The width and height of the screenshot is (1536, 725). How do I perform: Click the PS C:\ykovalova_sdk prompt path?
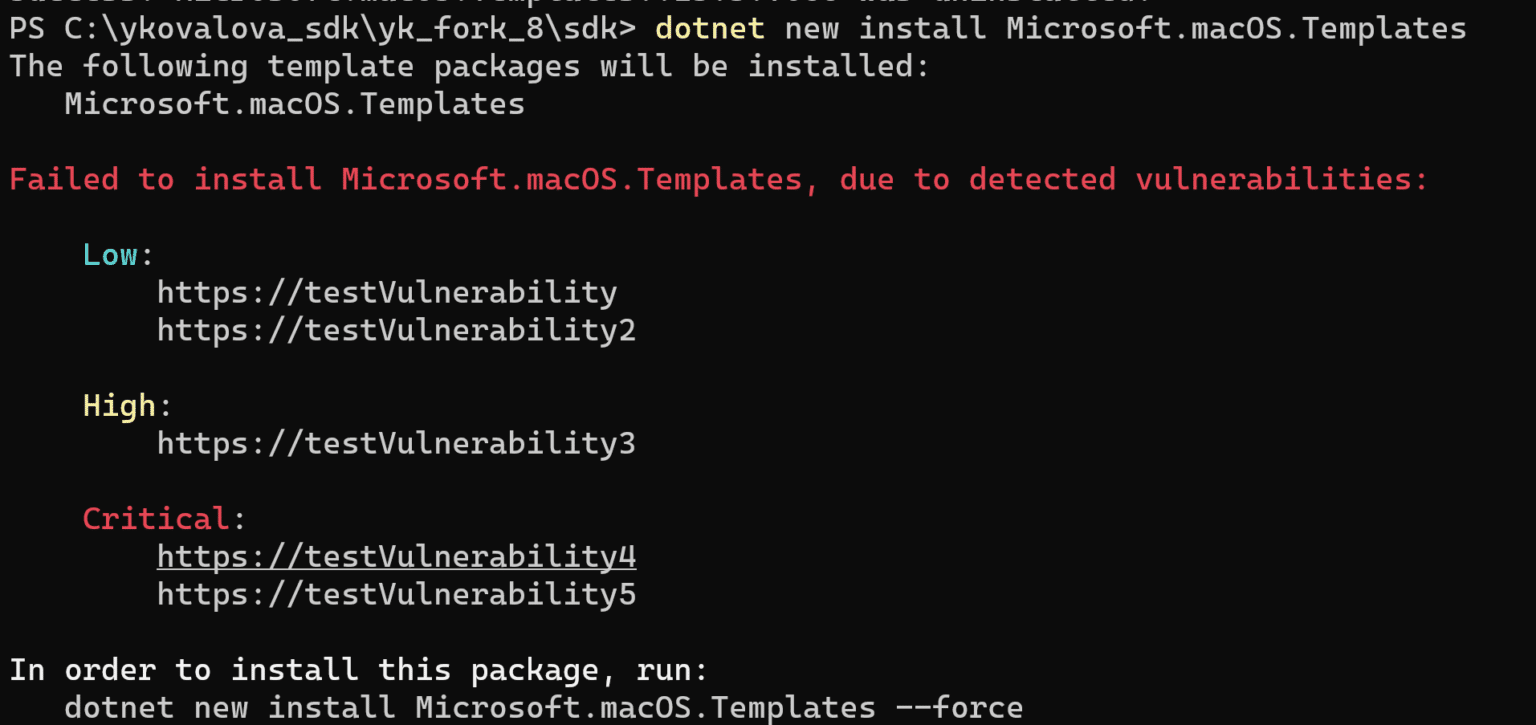click(322, 28)
